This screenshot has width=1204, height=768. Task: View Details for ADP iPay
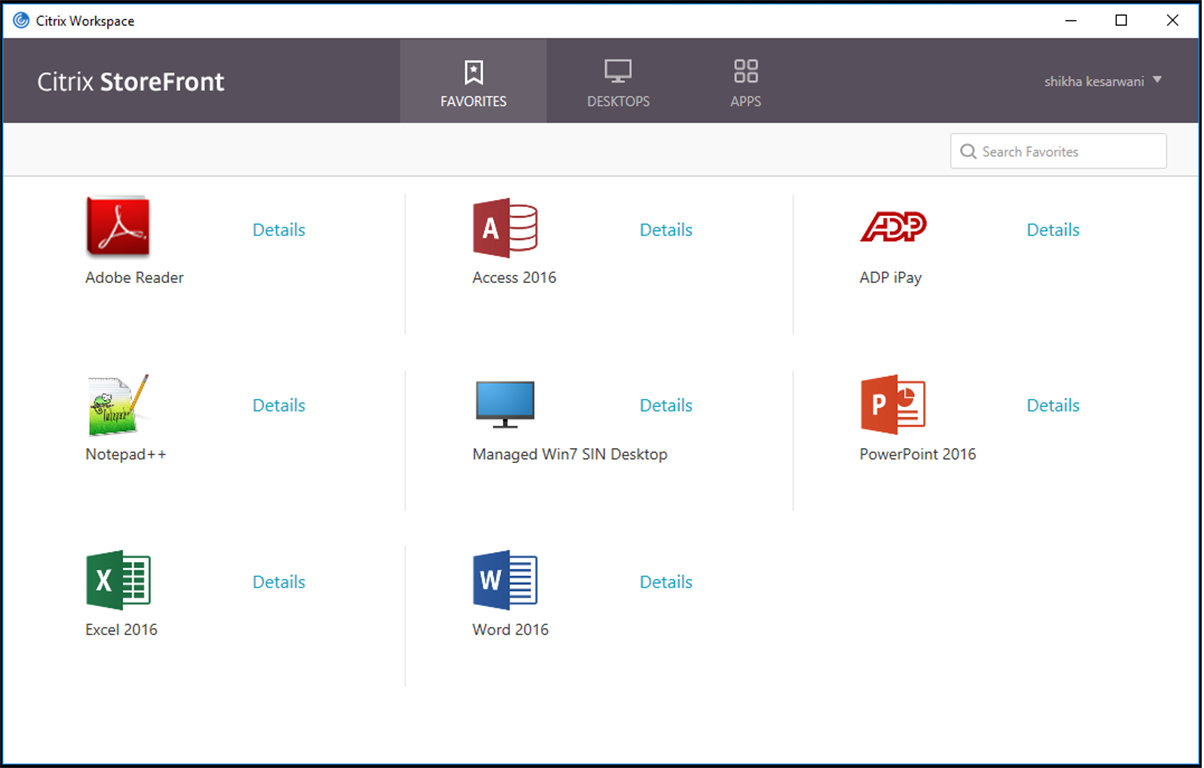click(1053, 229)
